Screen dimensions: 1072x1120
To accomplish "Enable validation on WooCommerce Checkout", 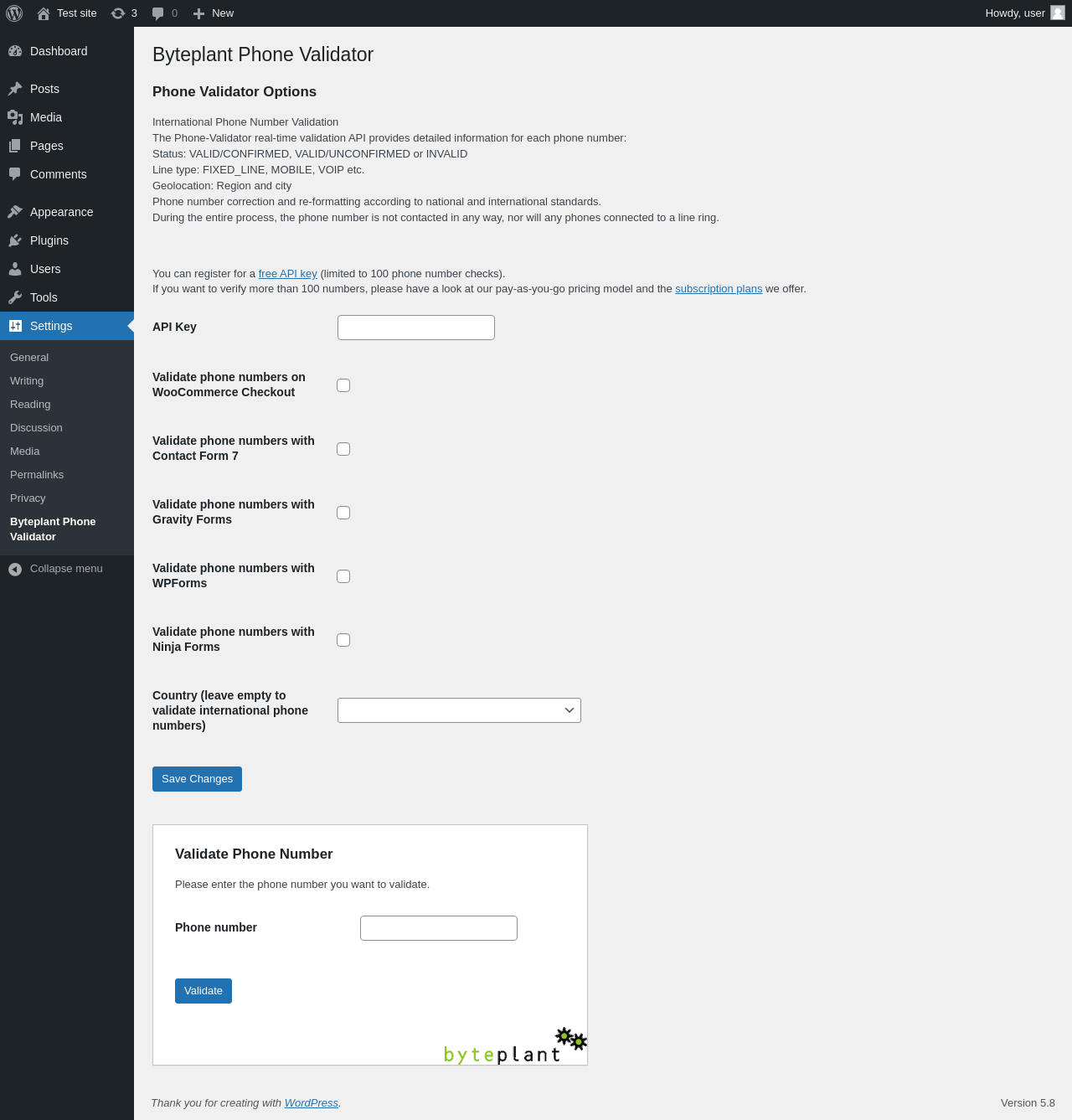I will coord(343,385).
